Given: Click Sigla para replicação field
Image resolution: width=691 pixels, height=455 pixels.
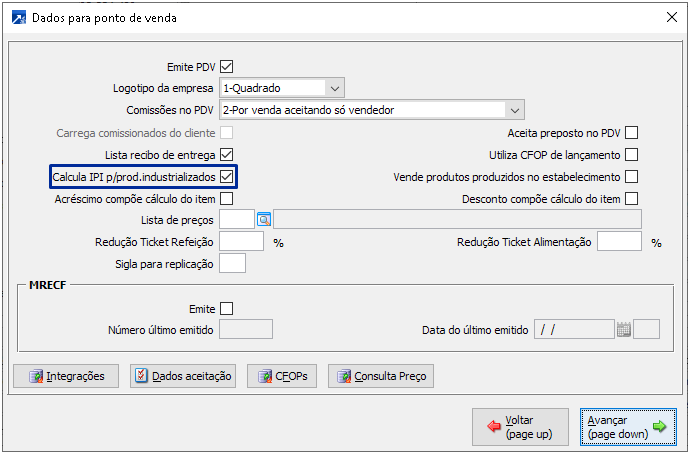Looking at the screenshot, I should pos(232,264).
